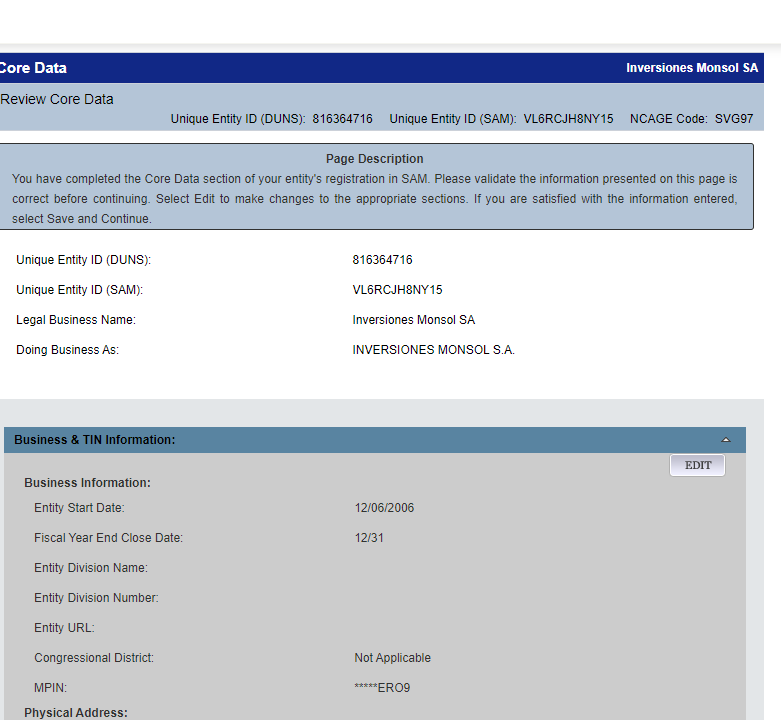Select the Legal Business Name value
The height and width of the screenshot is (720, 781).
[414, 320]
